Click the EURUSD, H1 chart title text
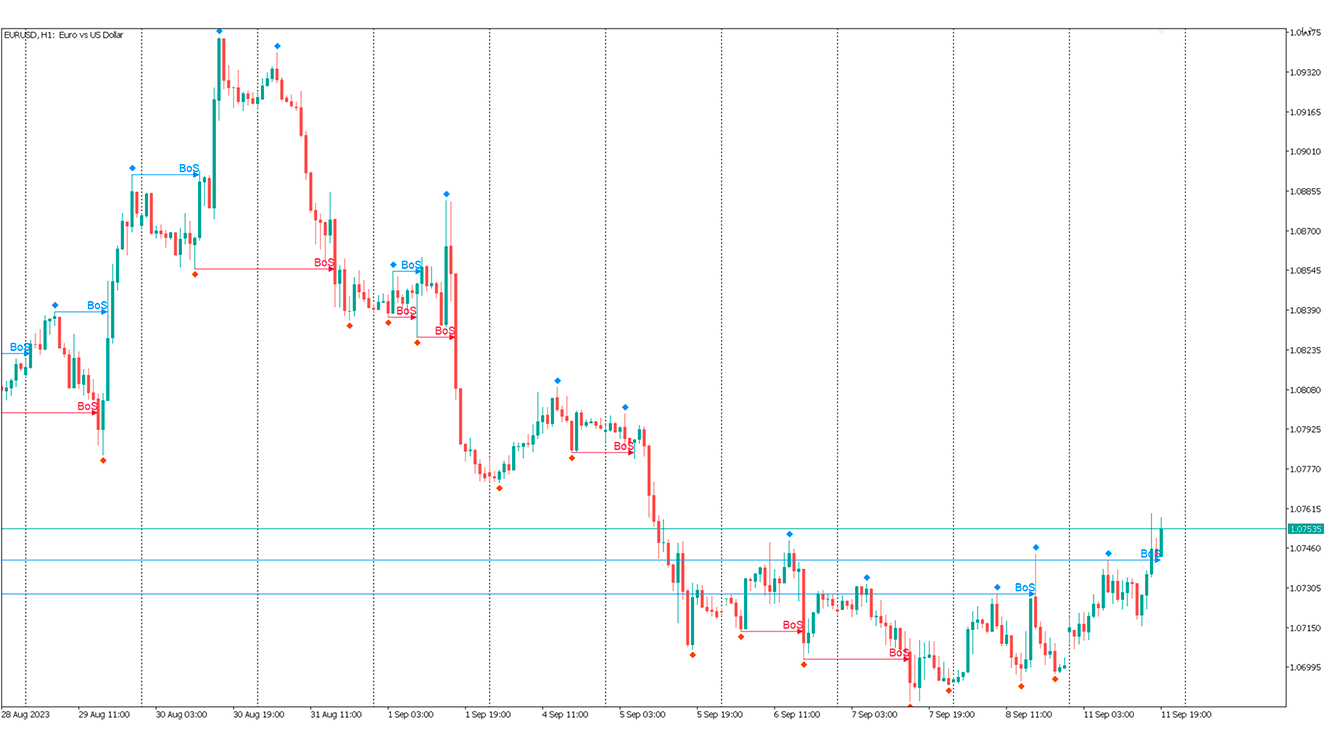The height and width of the screenshot is (750, 1333). (64, 35)
